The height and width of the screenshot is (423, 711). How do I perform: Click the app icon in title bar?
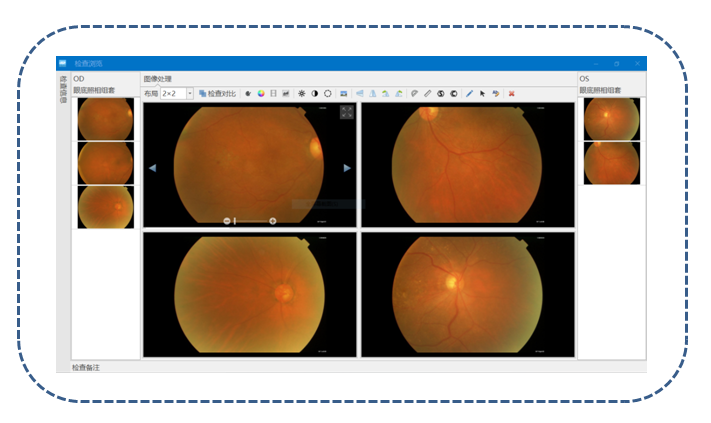click(63, 63)
